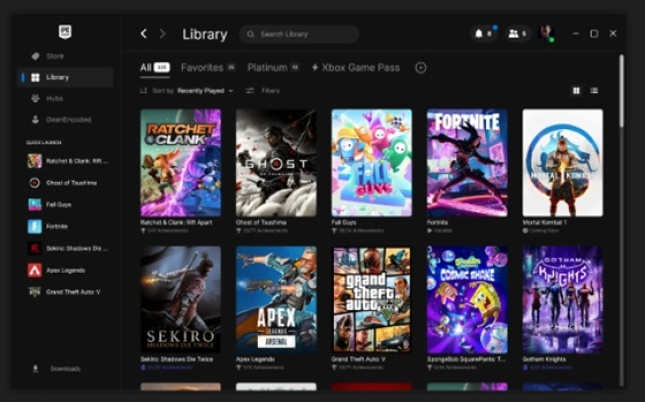This screenshot has height=402, width=645.
Task: Click the Ratchet & Clank: Rift Apart title text
Action: click(176, 222)
